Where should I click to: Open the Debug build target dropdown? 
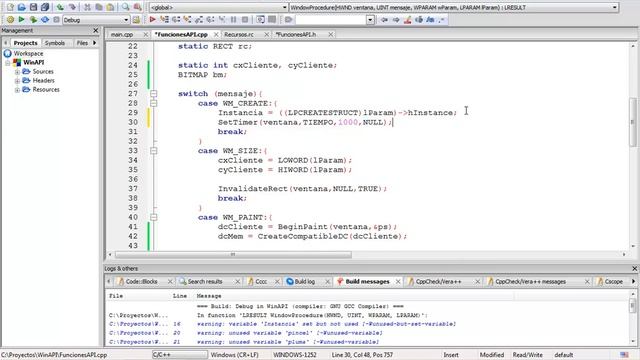pyautogui.click(x=96, y=20)
